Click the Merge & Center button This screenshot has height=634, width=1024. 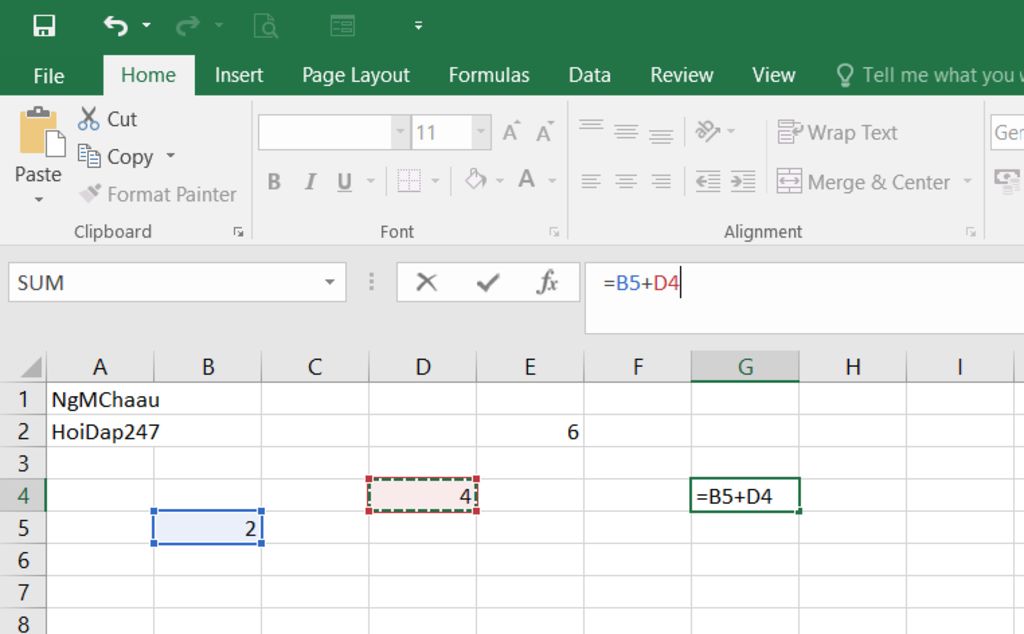864,182
